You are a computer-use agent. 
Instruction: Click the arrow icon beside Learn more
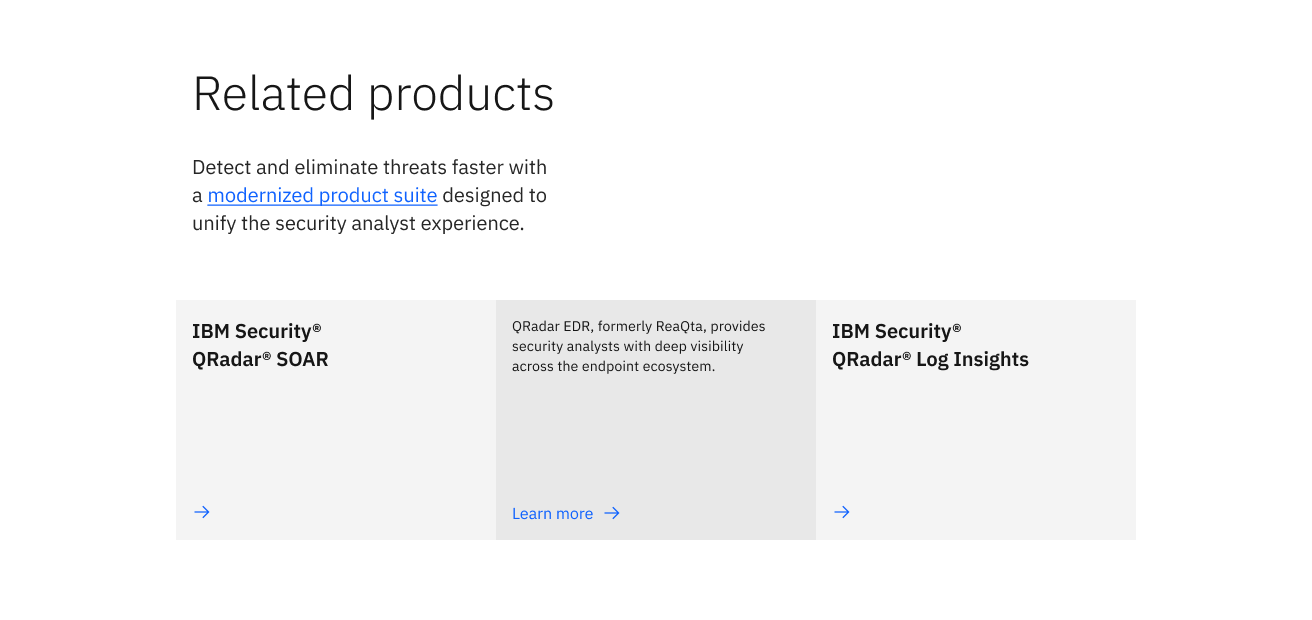click(612, 513)
